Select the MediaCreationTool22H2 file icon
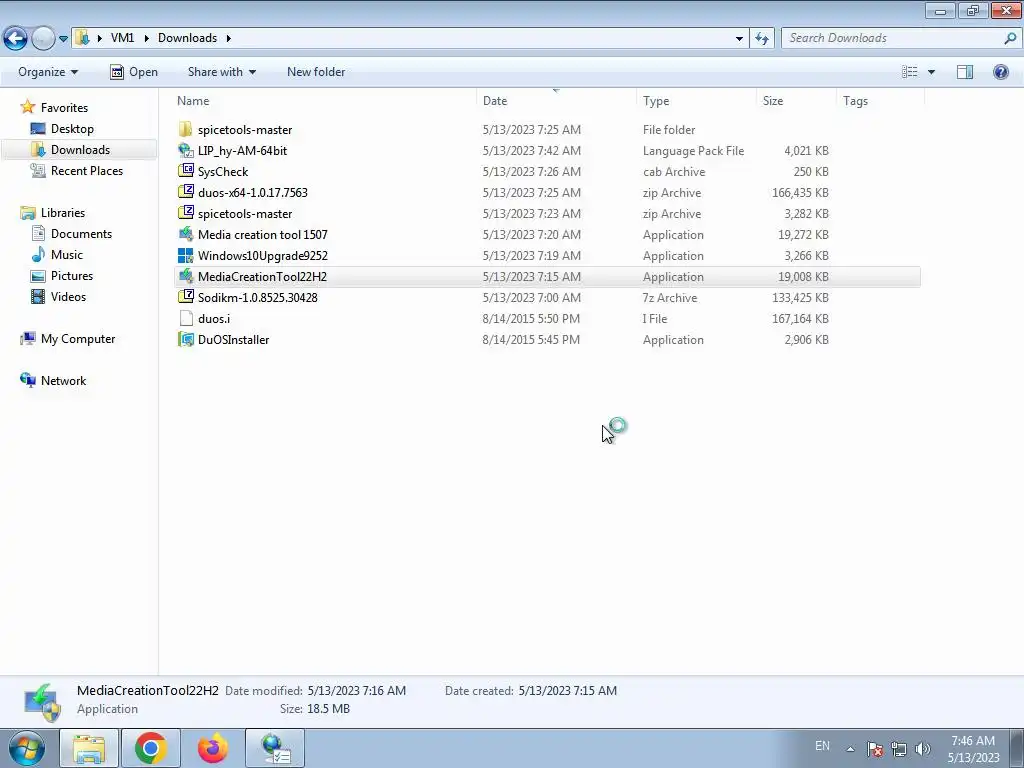Viewport: 1024px width, 768px height. point(185,276)
